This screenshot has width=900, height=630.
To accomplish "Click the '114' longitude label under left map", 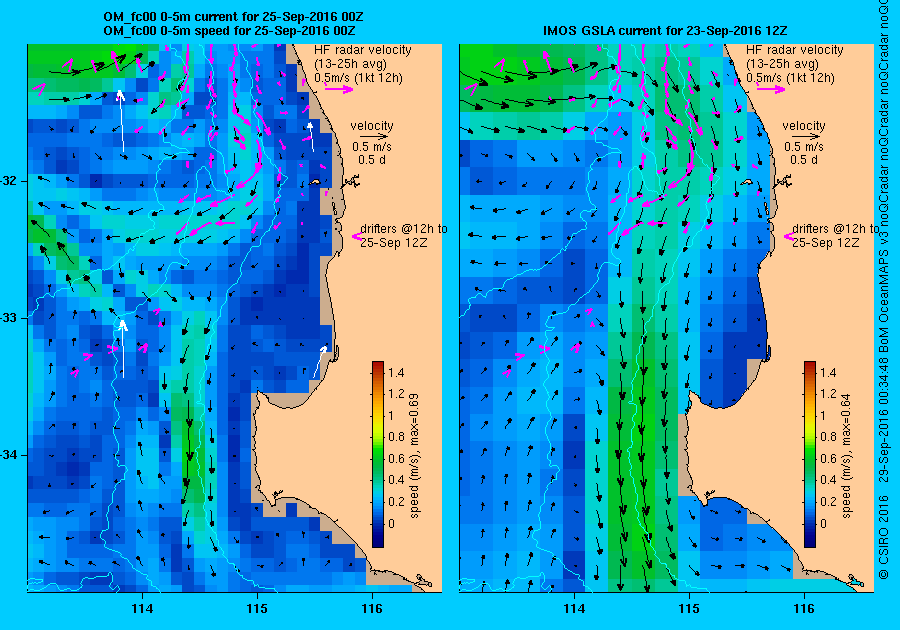I will [142, 608].
